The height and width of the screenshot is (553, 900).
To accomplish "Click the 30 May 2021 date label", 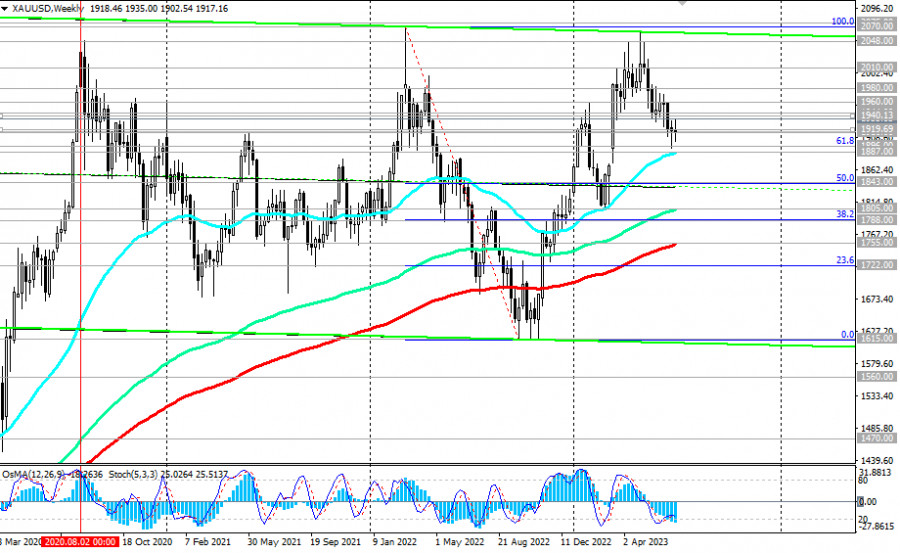I will coord(274,542).
